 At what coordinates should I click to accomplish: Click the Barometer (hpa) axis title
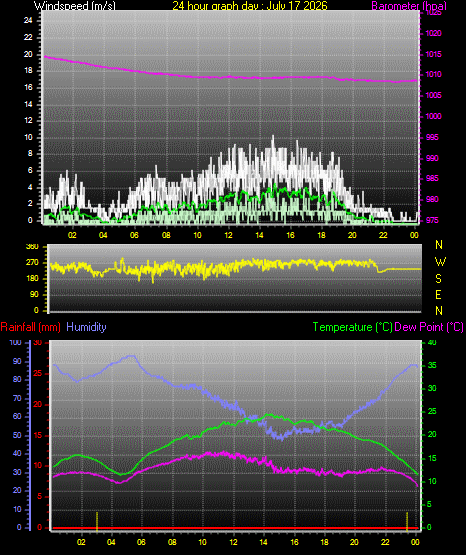[409, 6]
